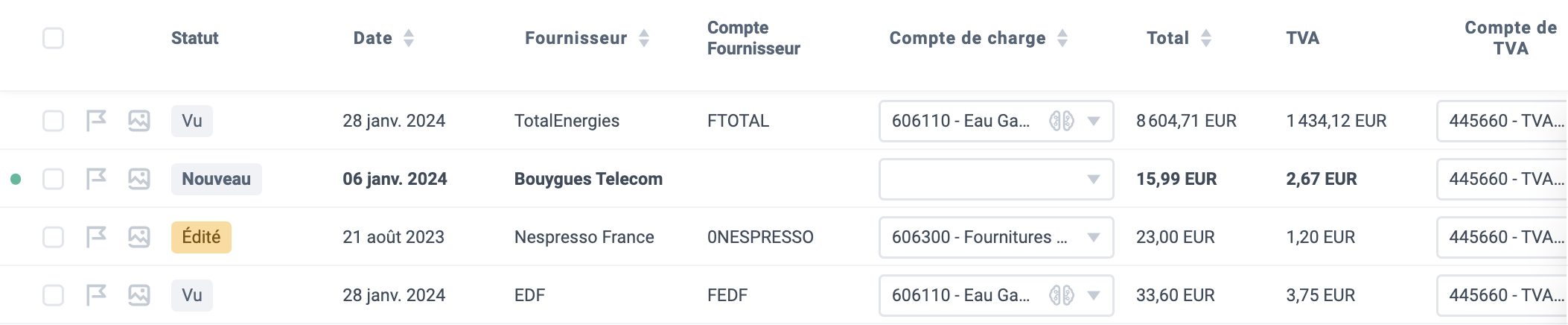Image resolution: width=1568 pixels, height=325 pixels.
Task: Flag the TotalEnergies invoice row
Action: click(x=96, y=121)
